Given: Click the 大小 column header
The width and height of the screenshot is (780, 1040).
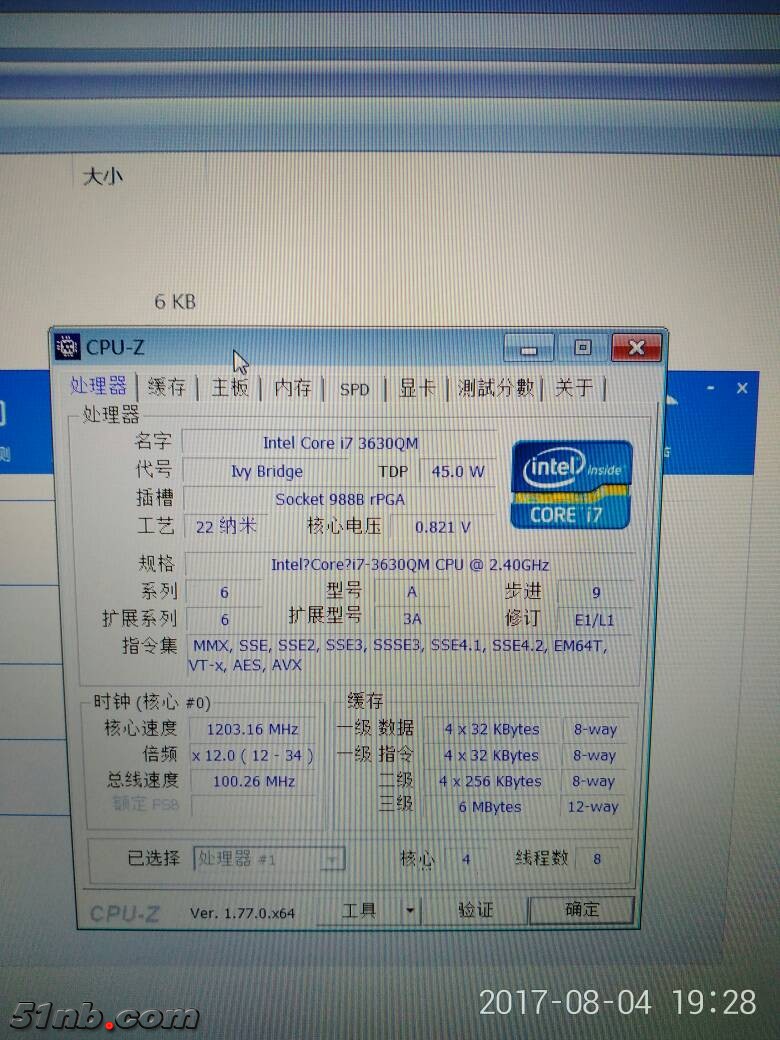Looking at the screenshot, I should coord(103,176).
